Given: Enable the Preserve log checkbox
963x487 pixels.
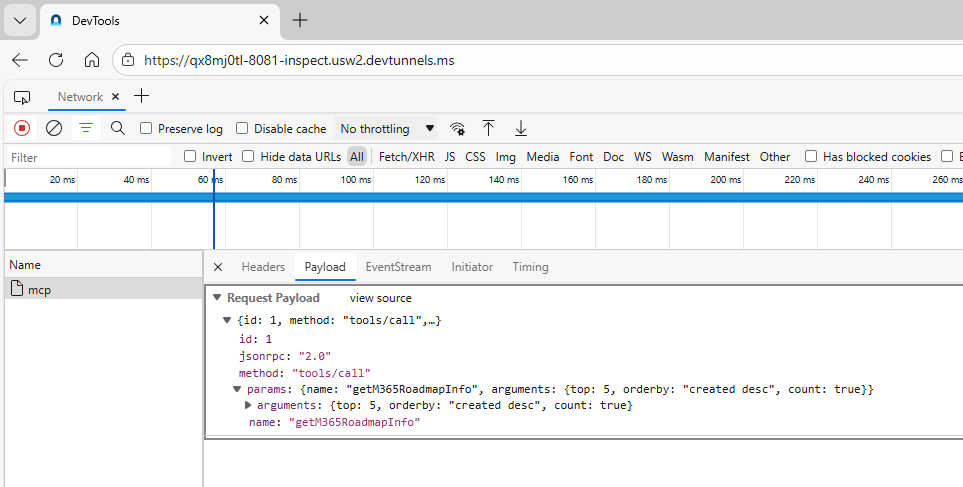Looking at the screenshot, I should click(146, 128).
